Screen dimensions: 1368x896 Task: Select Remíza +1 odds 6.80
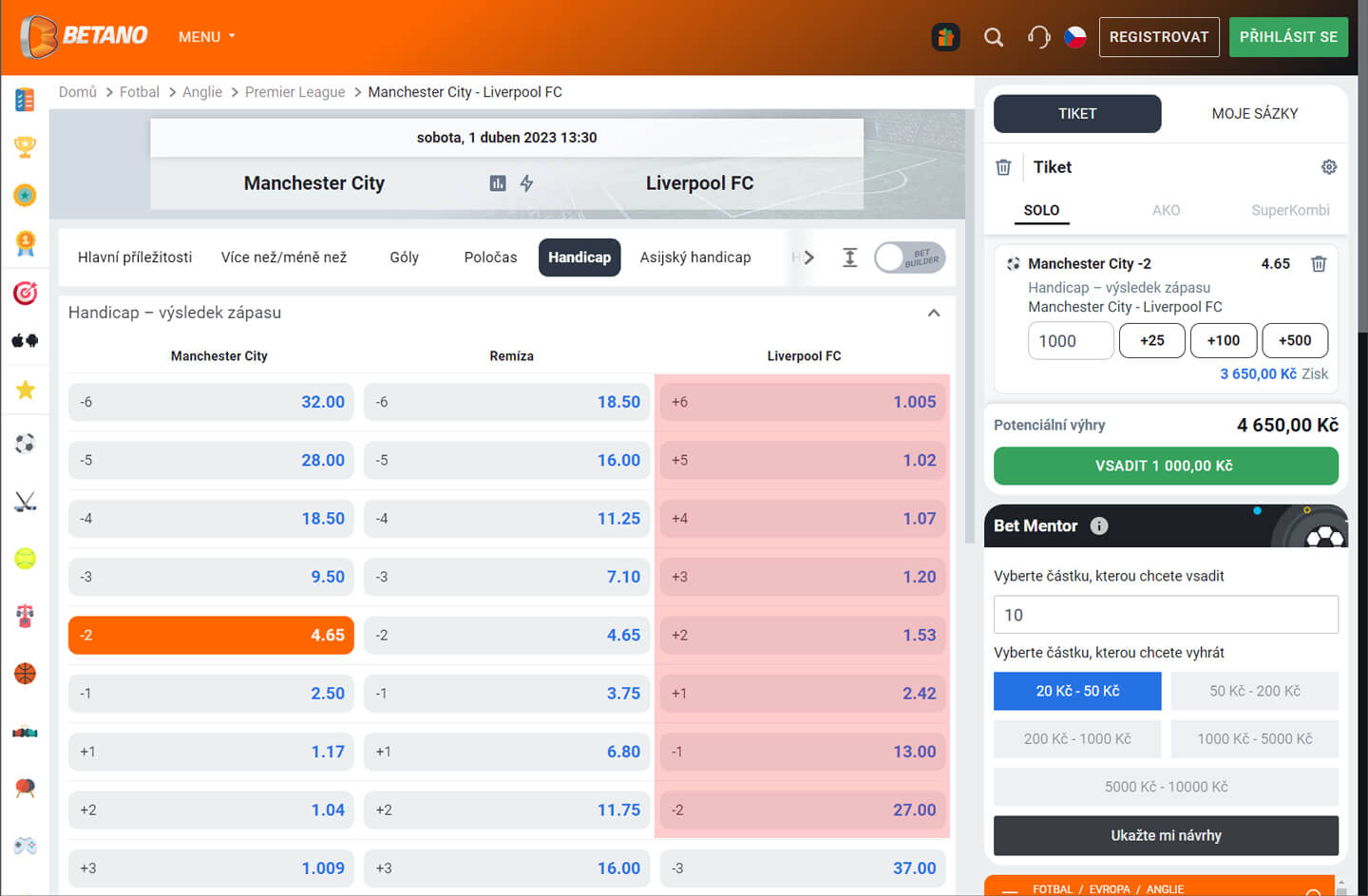click(506, 752)
